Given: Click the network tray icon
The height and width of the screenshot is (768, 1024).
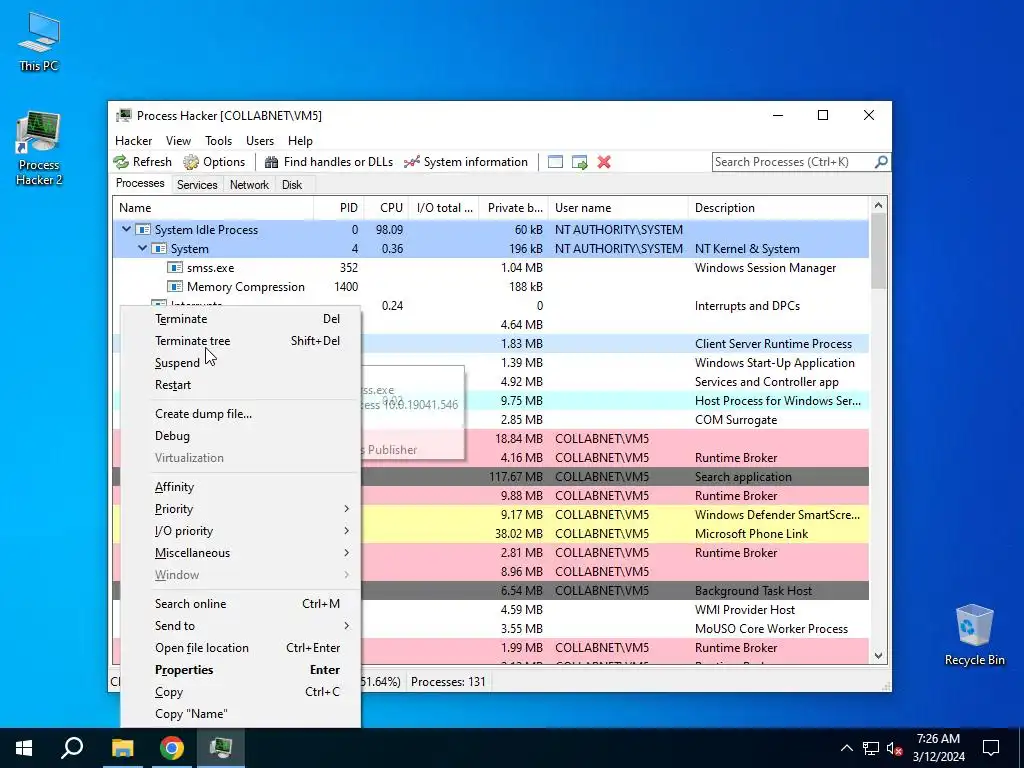Looking at the screenshot, I should [x=871, y=748].
